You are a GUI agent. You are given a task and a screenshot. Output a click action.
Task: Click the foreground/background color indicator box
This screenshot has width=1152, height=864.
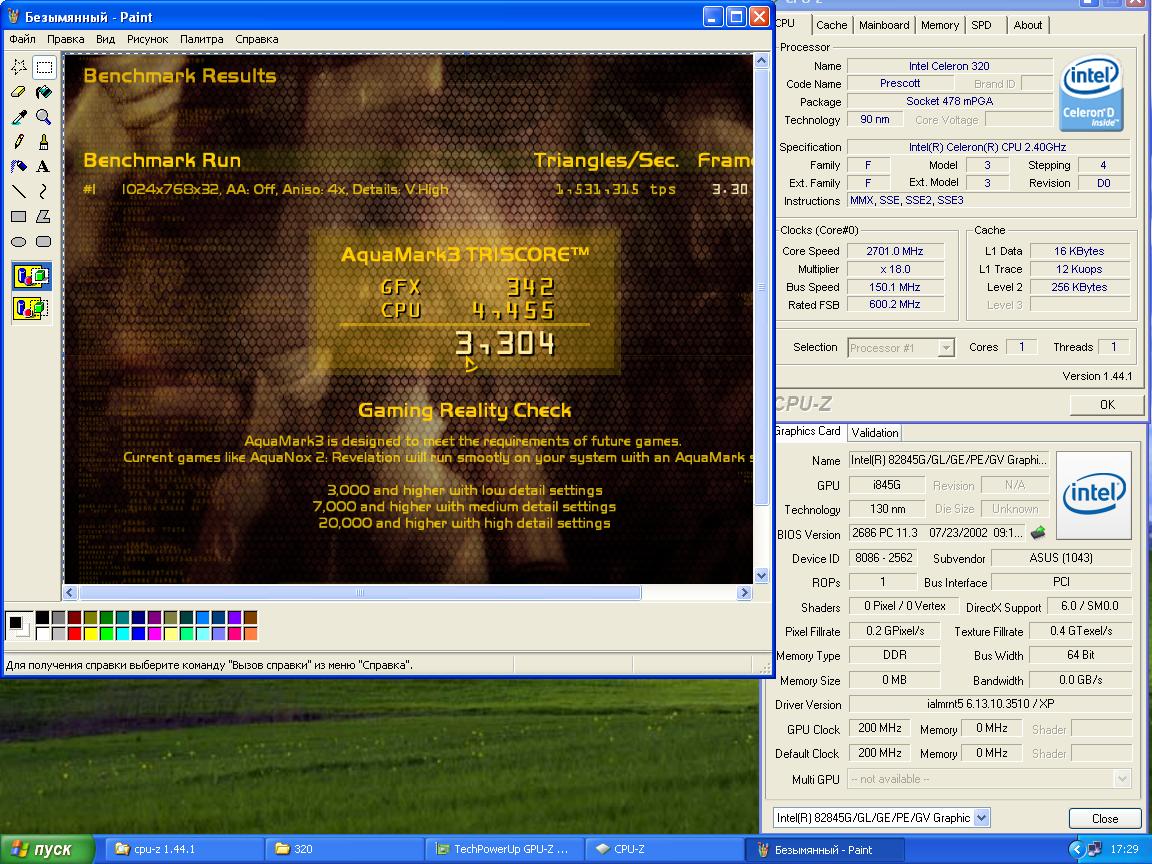(18, 625)
